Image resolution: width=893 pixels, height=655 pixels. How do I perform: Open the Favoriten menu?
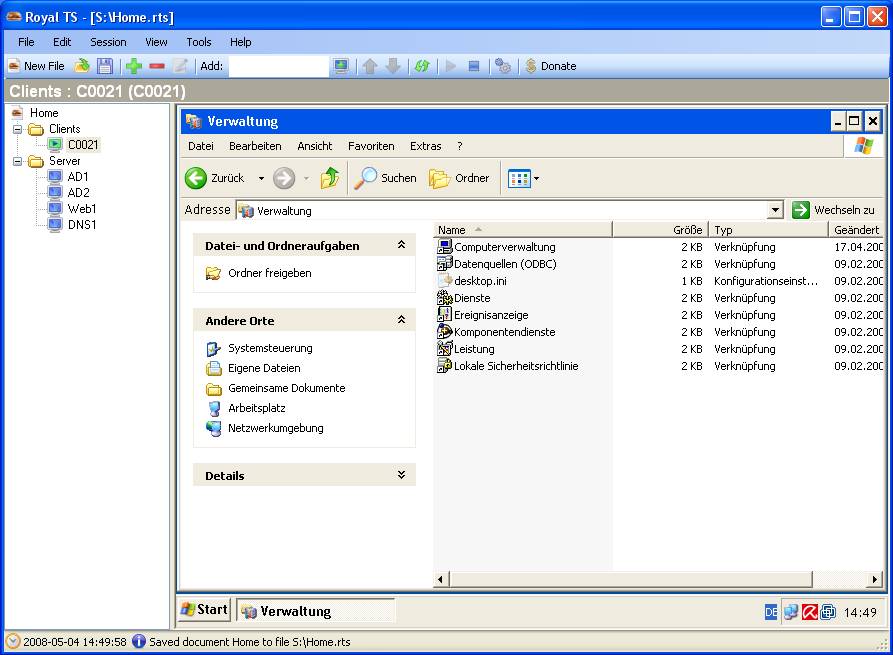tap(371, 146)
